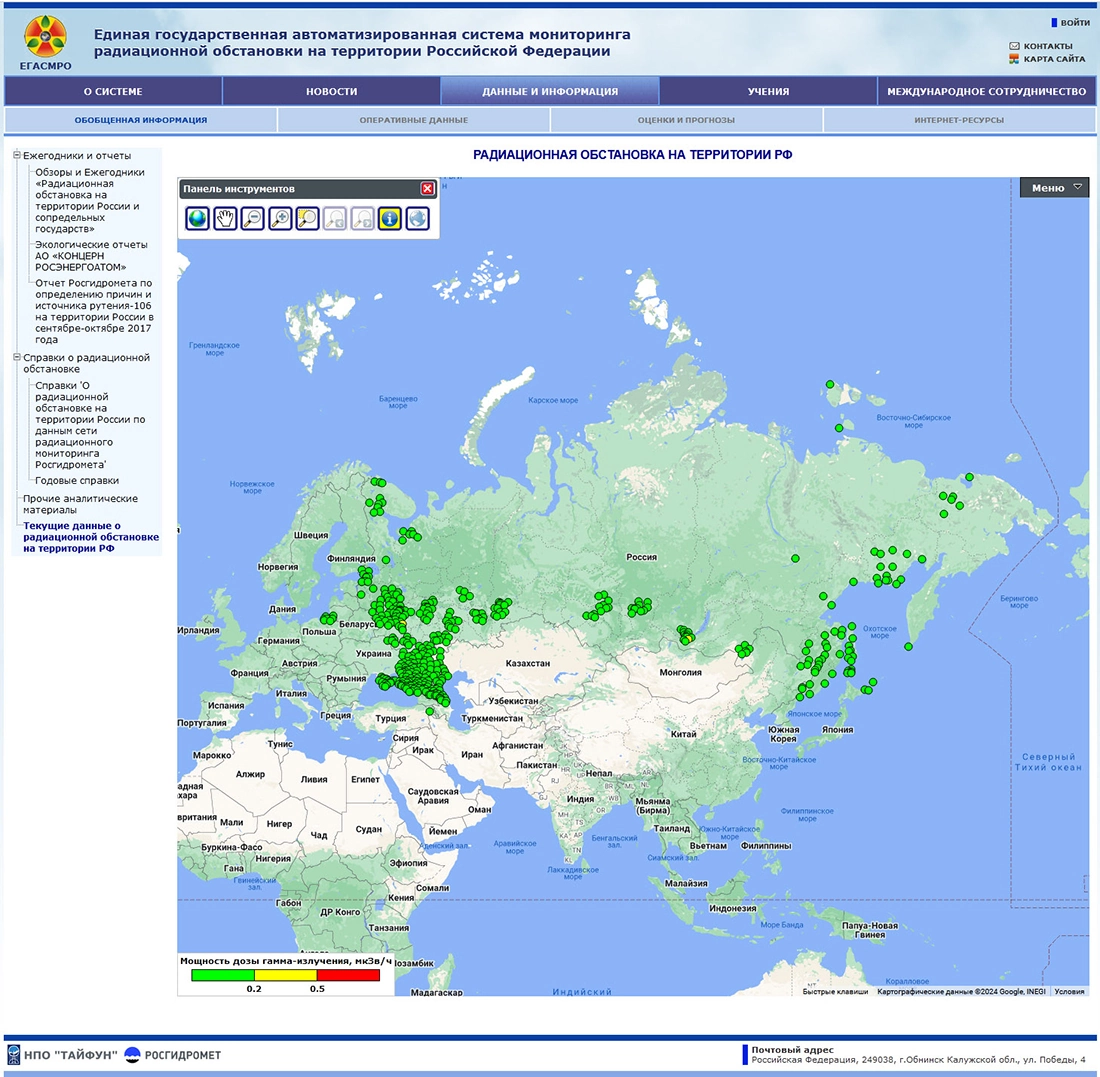The height and width of the screenshot is (1077, 1100).
Task: Switch to ОЦЕНКИ И ПРОГНОЗЫ tab
Action: coord(686,120)
